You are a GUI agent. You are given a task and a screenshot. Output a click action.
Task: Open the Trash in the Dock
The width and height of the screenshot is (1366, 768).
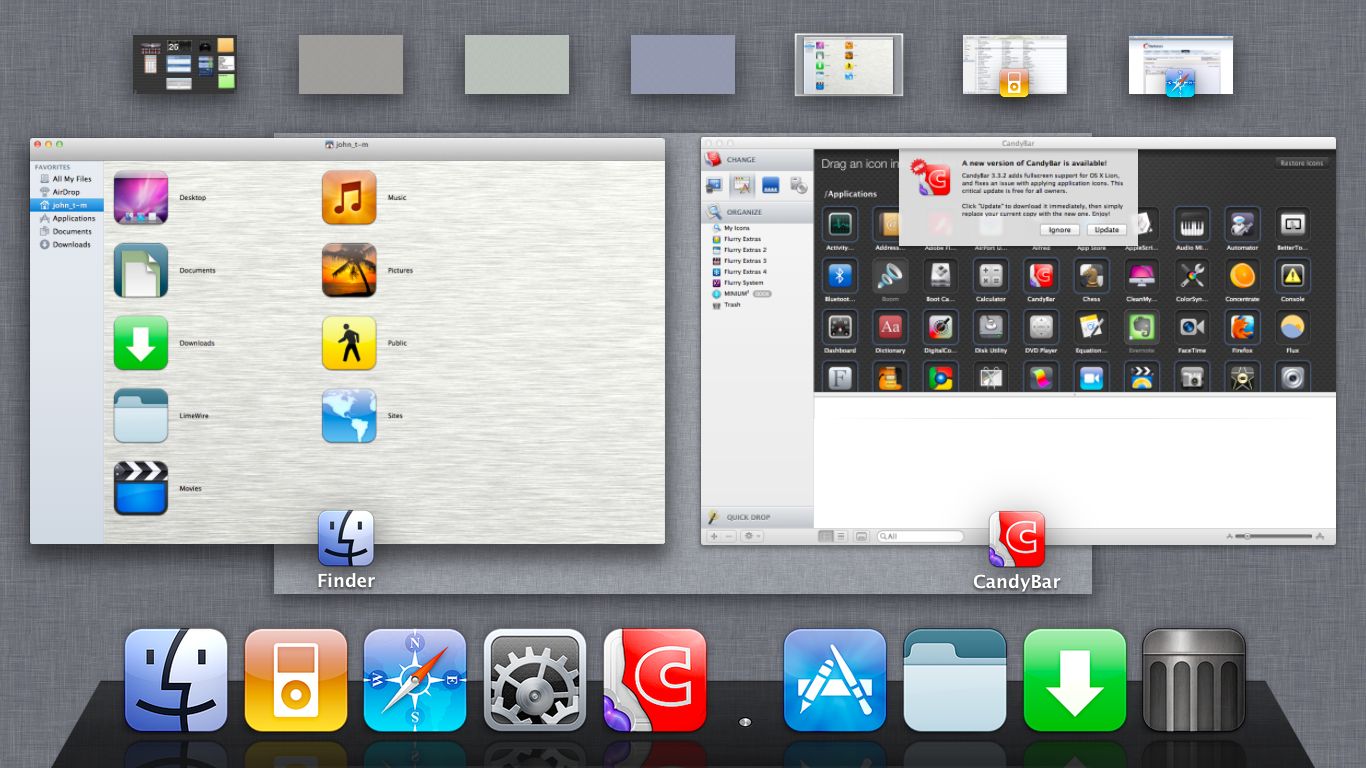[x=1194, y=680]
